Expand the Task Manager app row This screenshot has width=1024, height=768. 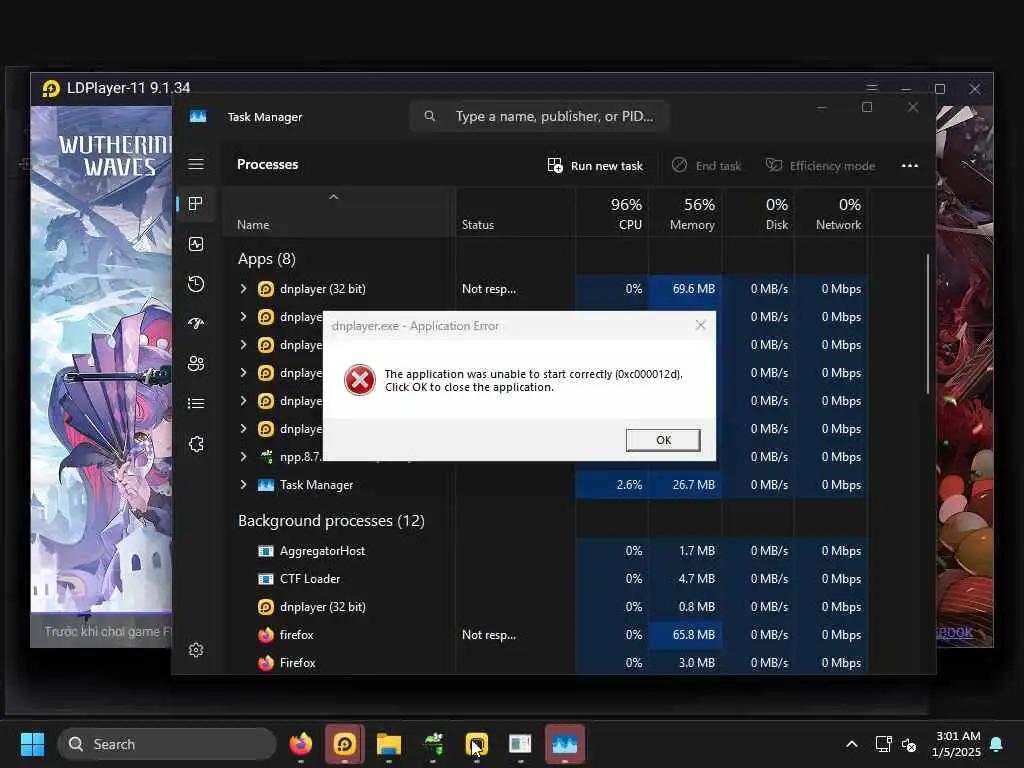[244, 485]
